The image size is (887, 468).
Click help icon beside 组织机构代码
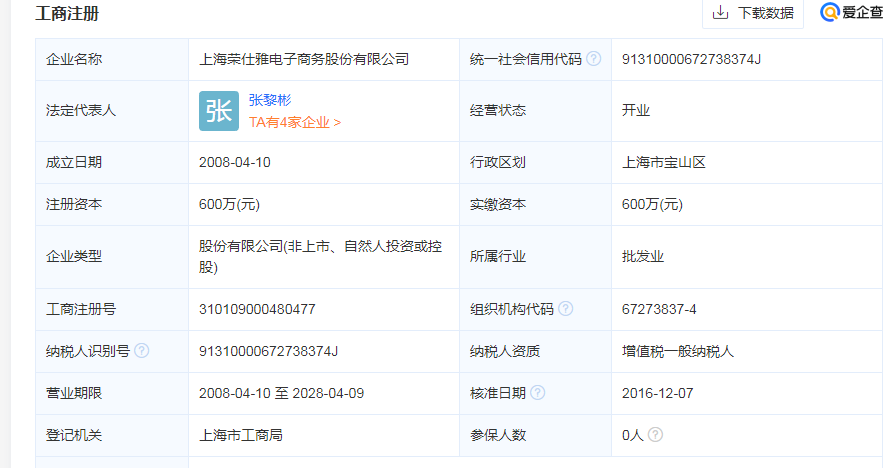pos(565,308)
